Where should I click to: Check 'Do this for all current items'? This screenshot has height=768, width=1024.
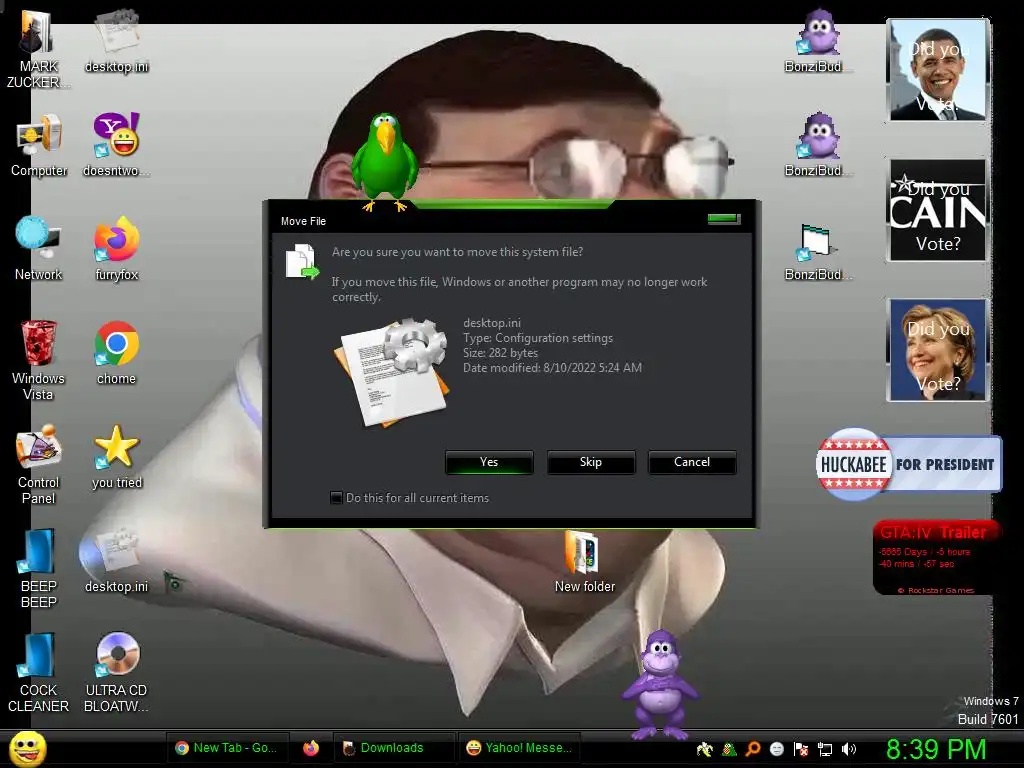point(336,498)
